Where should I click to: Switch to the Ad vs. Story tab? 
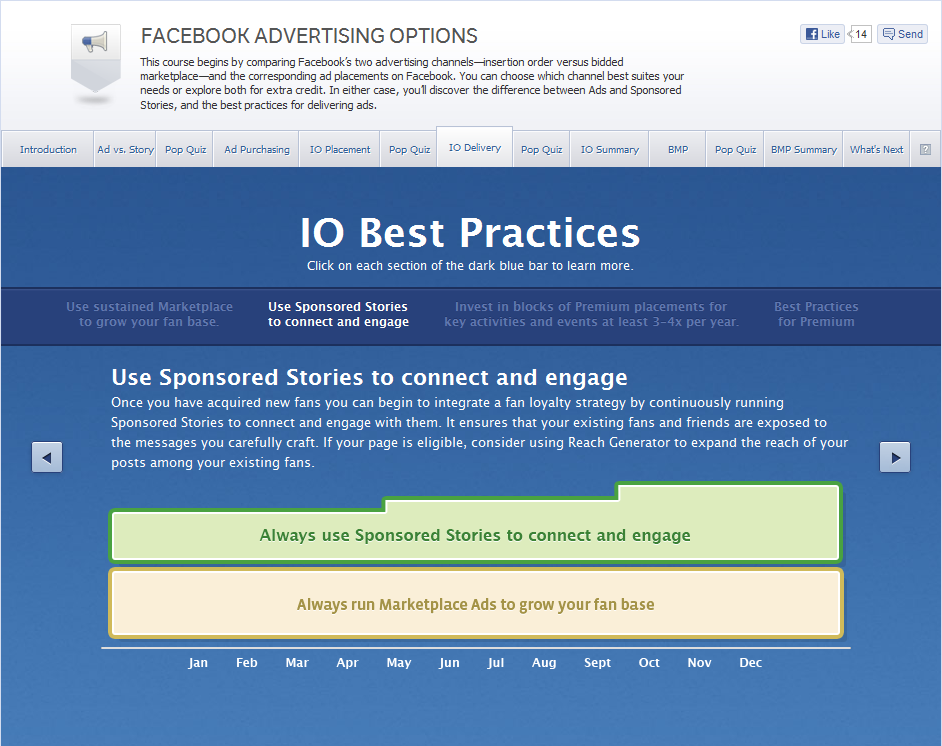pyautogui.click(x=125, y=150)
